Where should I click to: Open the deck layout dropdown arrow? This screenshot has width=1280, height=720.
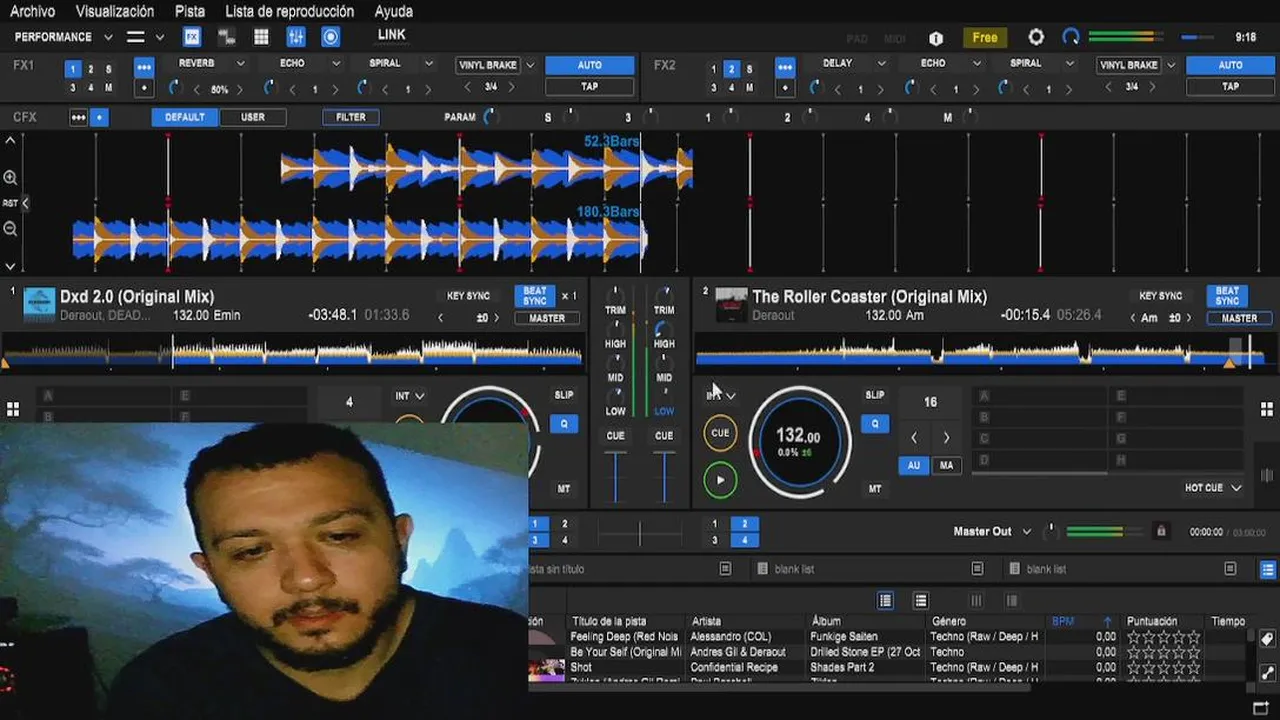159,37
